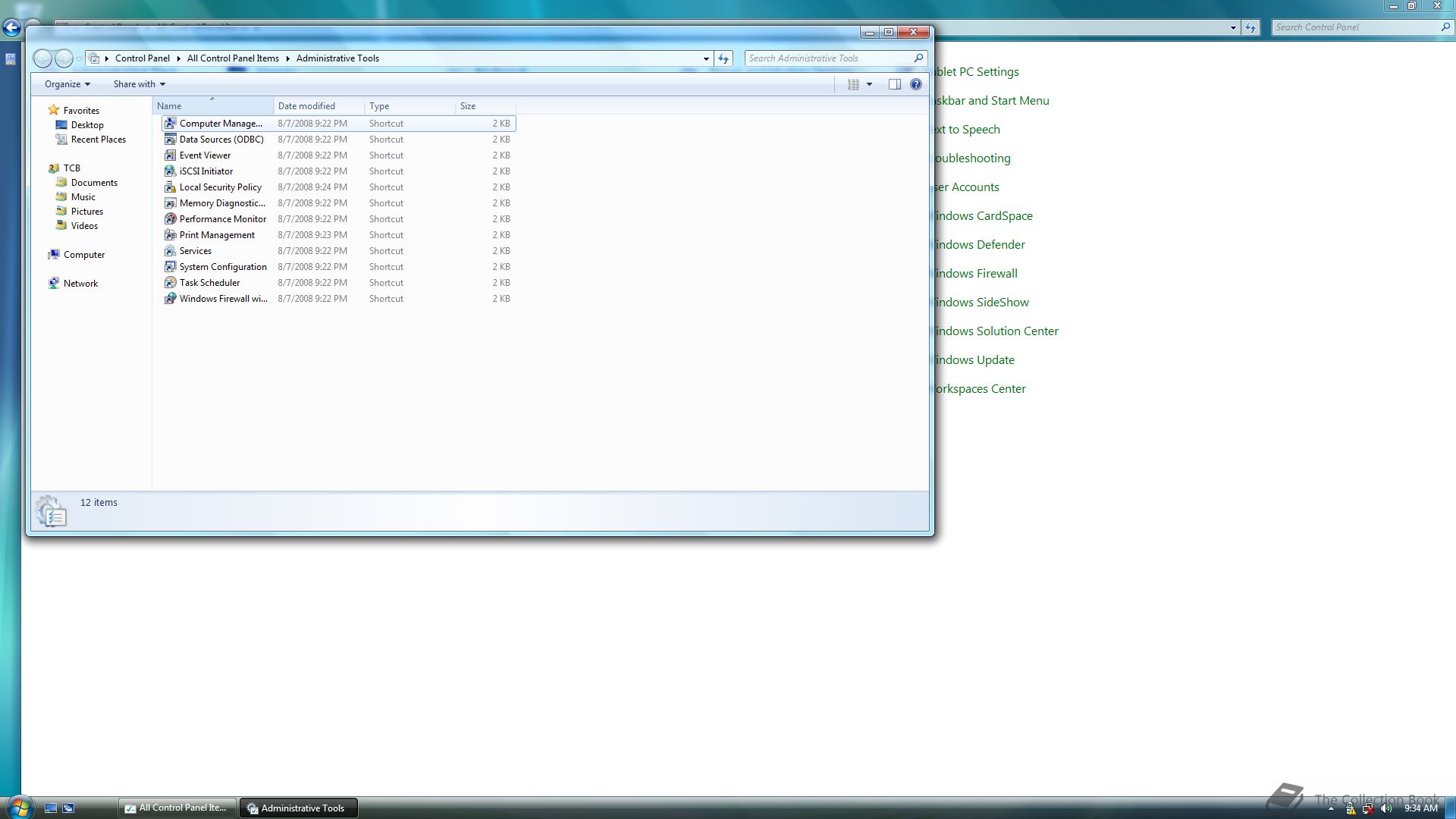Open Taskbar and Start Menu link
The height and width of the screenshot is (819, 1456).
[x=992, y=101]
